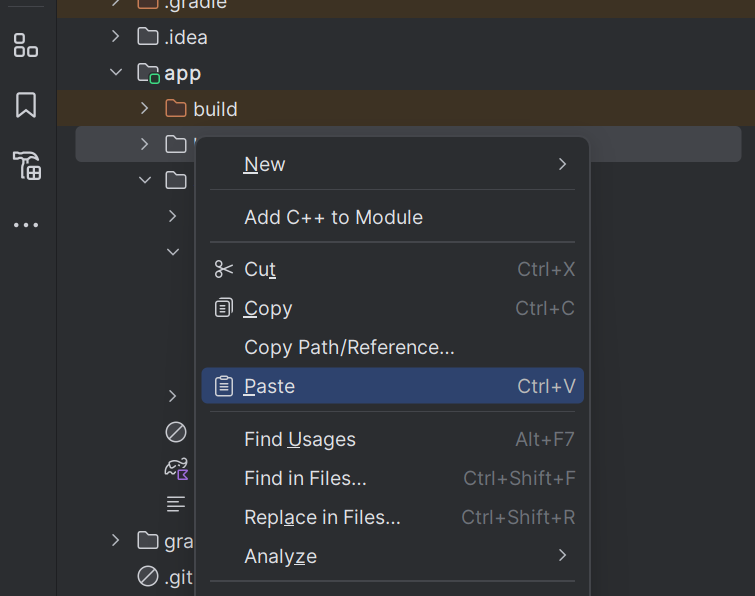Open the Bookmarks tool window
The image size is (755, 596).
click(26, 105)
